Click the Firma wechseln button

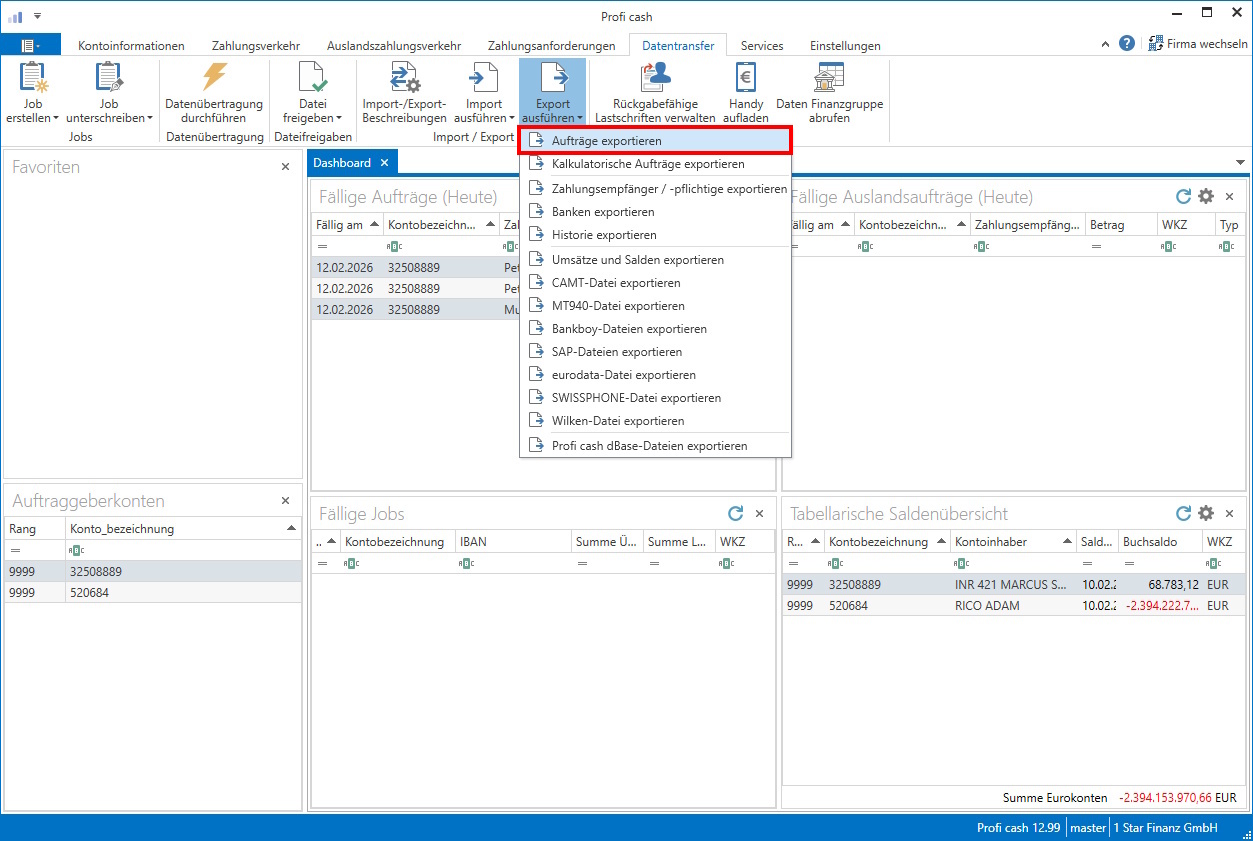click(1197, 43)
